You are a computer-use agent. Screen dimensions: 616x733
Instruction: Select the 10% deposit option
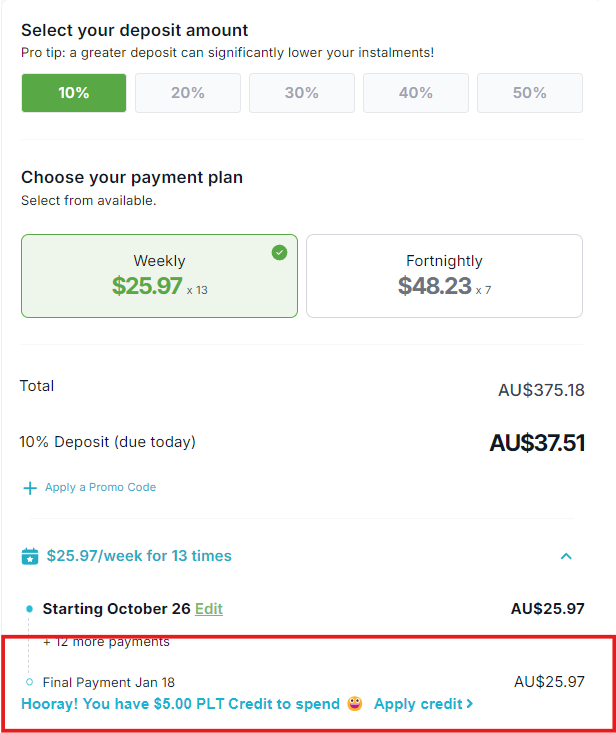[x=74, y=93]
